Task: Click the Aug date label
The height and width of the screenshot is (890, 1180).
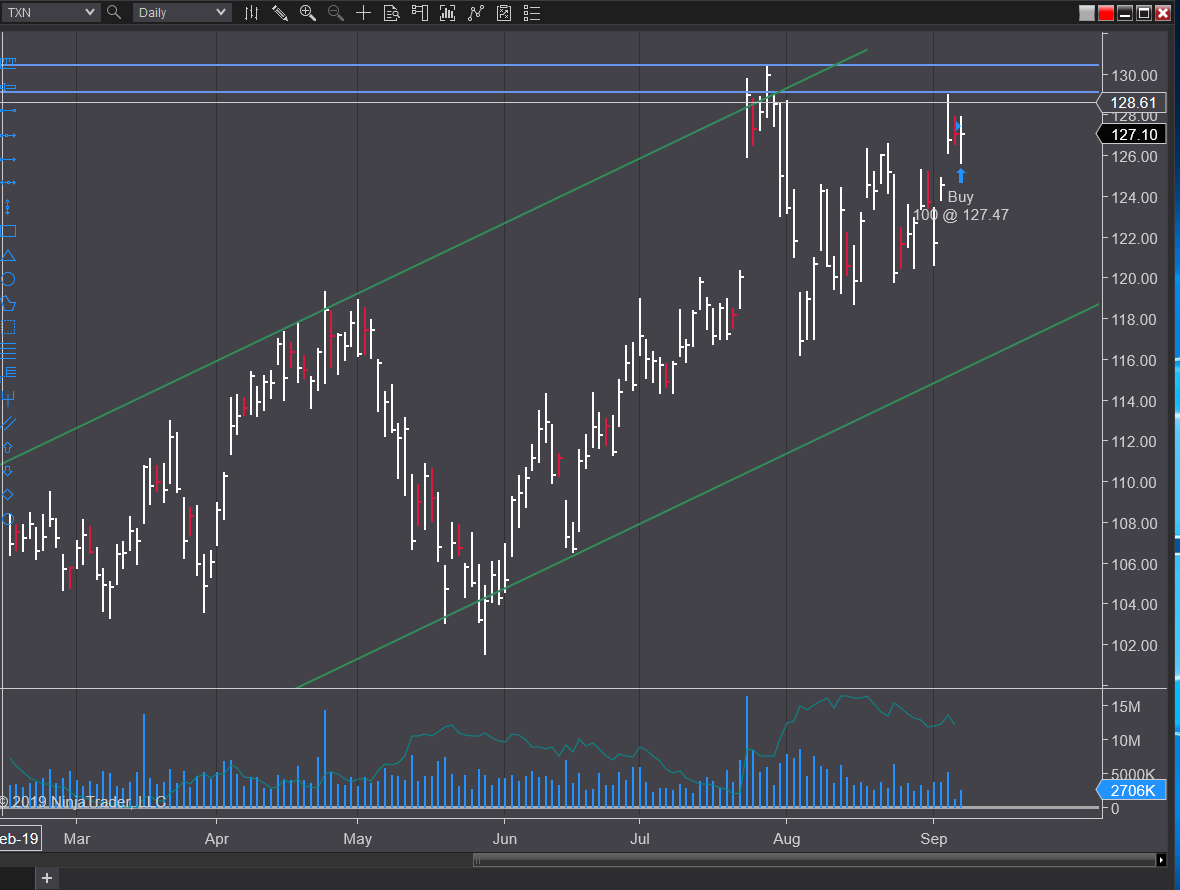Action: (x=786, y=838)
